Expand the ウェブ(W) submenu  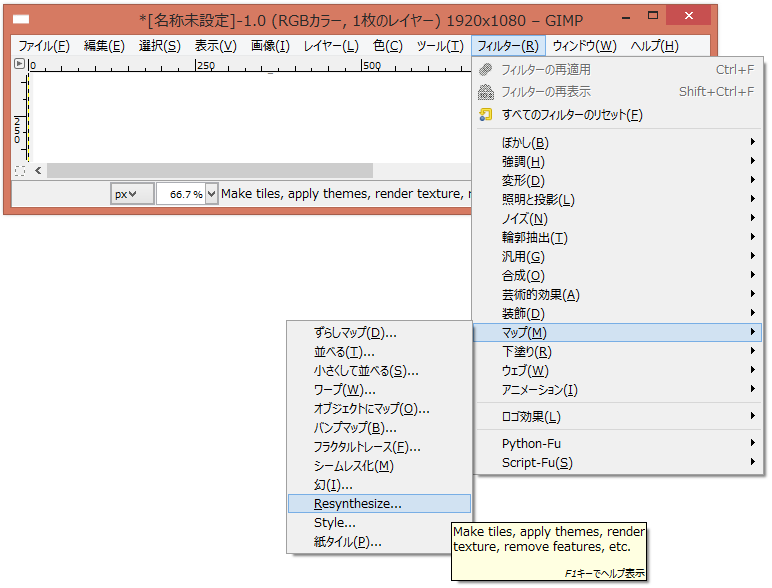point(617,370)
